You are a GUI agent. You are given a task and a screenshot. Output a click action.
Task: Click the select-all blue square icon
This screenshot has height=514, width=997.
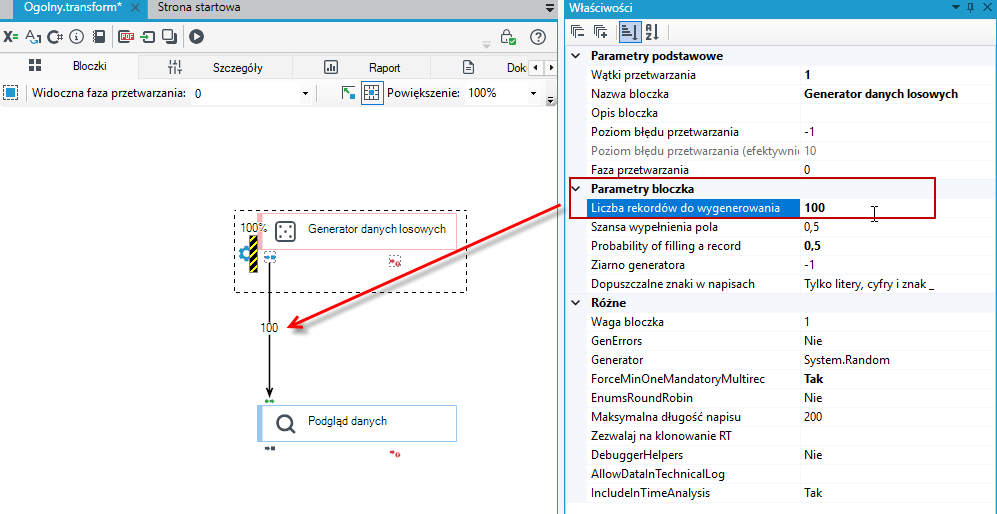10,93
